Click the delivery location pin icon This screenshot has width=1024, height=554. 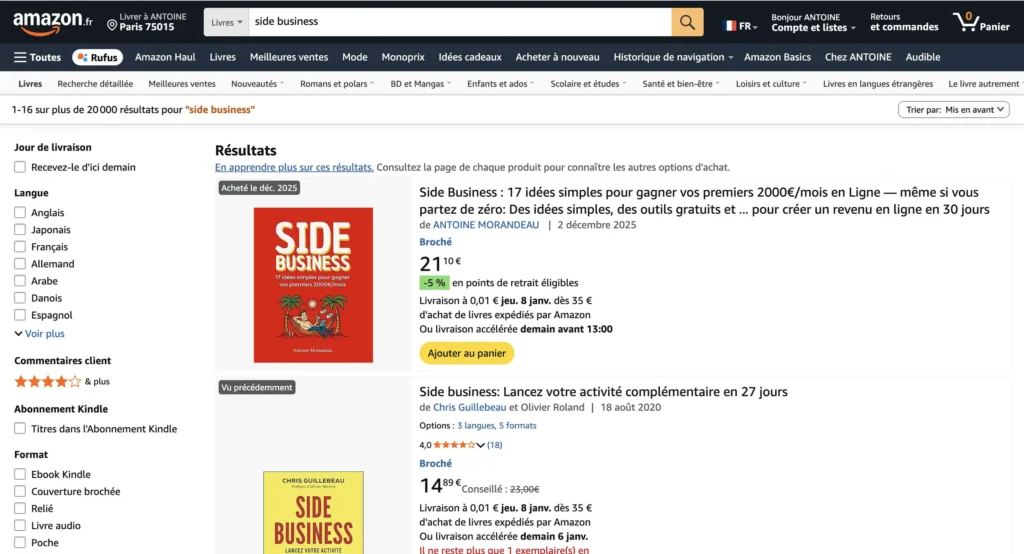click(112, 25)
